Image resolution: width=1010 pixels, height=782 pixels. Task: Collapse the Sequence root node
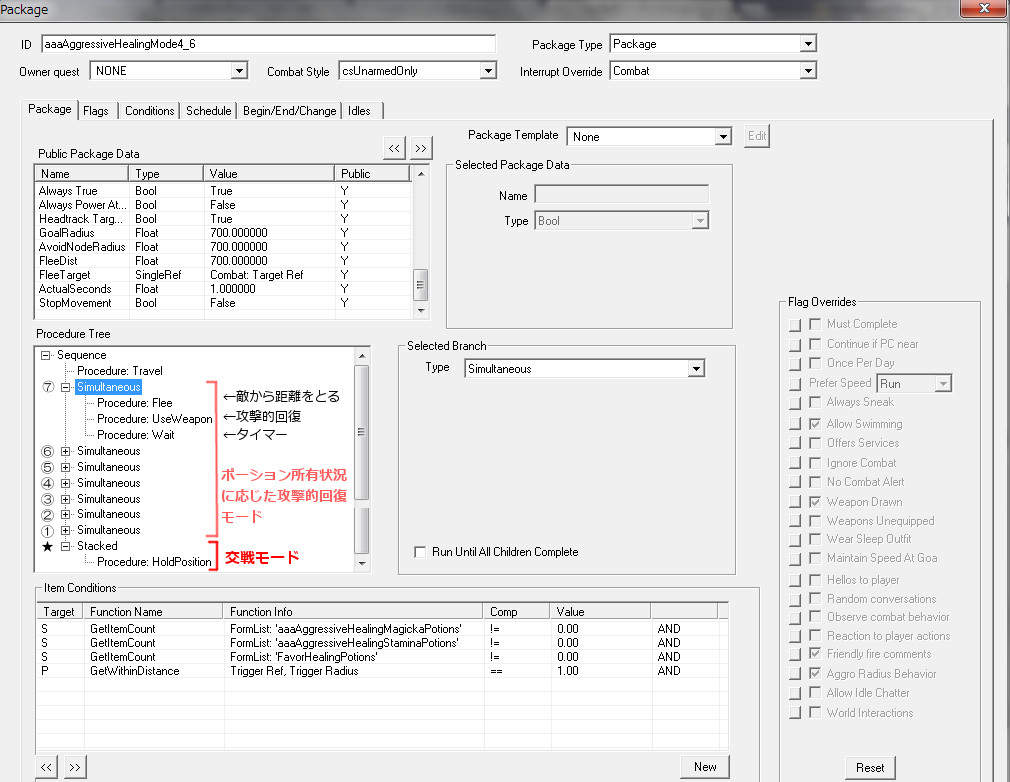[45, 355]
